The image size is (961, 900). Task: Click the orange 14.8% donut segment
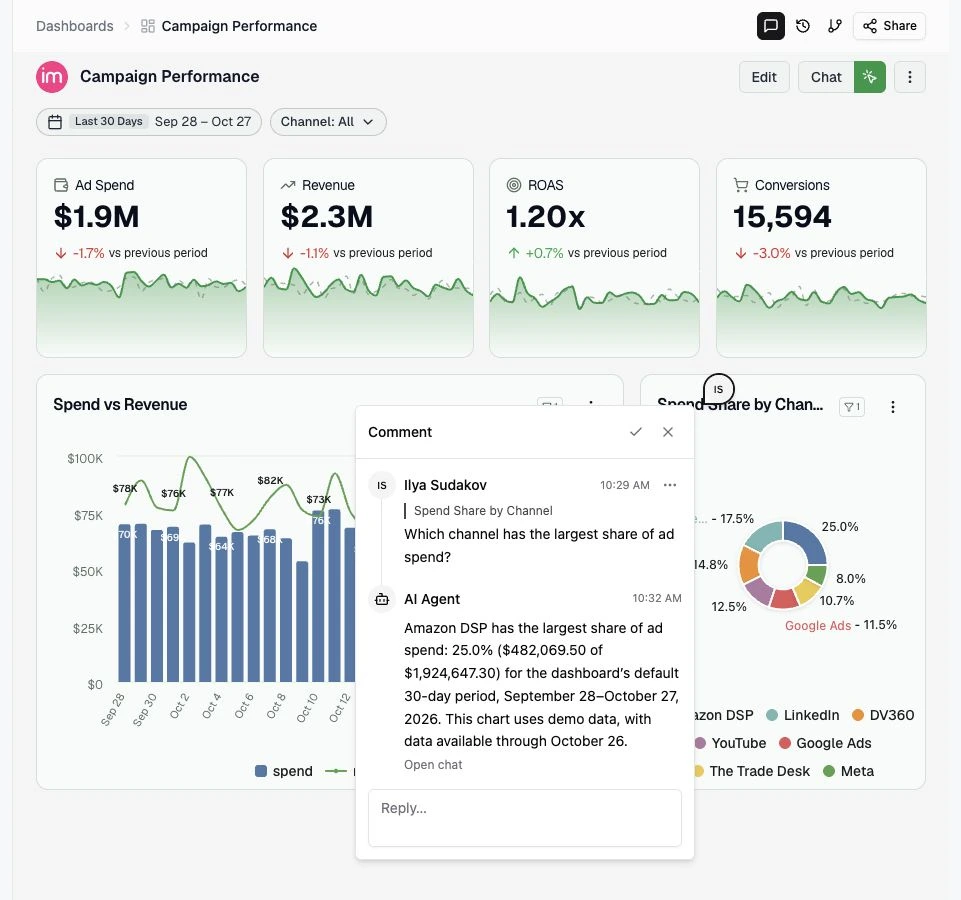point(748,564)
